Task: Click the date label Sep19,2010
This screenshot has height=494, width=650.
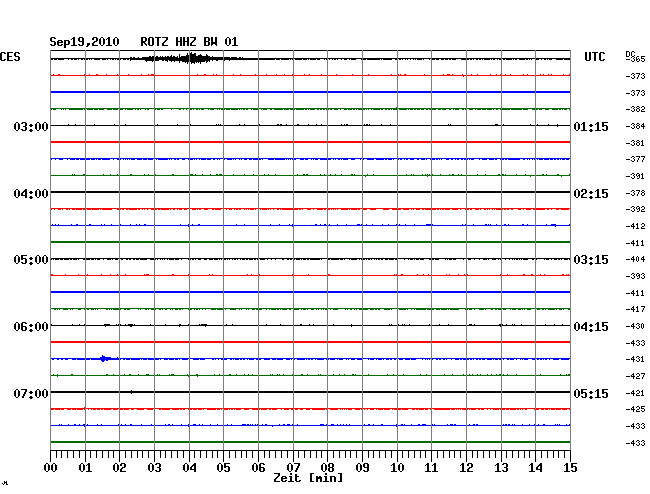Action: click(84, 42)
